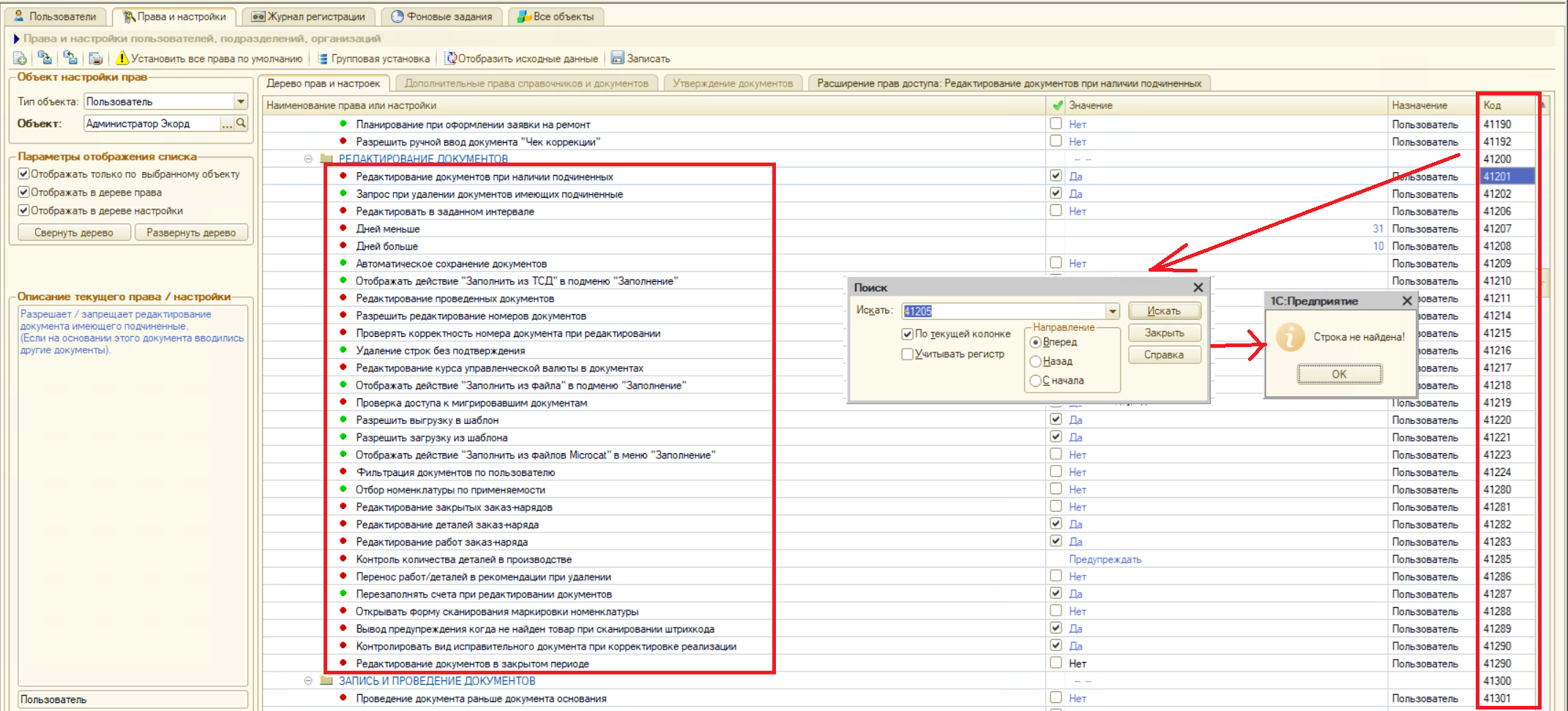Screen dimensions: 1568x711
Task: Click the magnifier icon next to Объект field
Action: point(241,124)
